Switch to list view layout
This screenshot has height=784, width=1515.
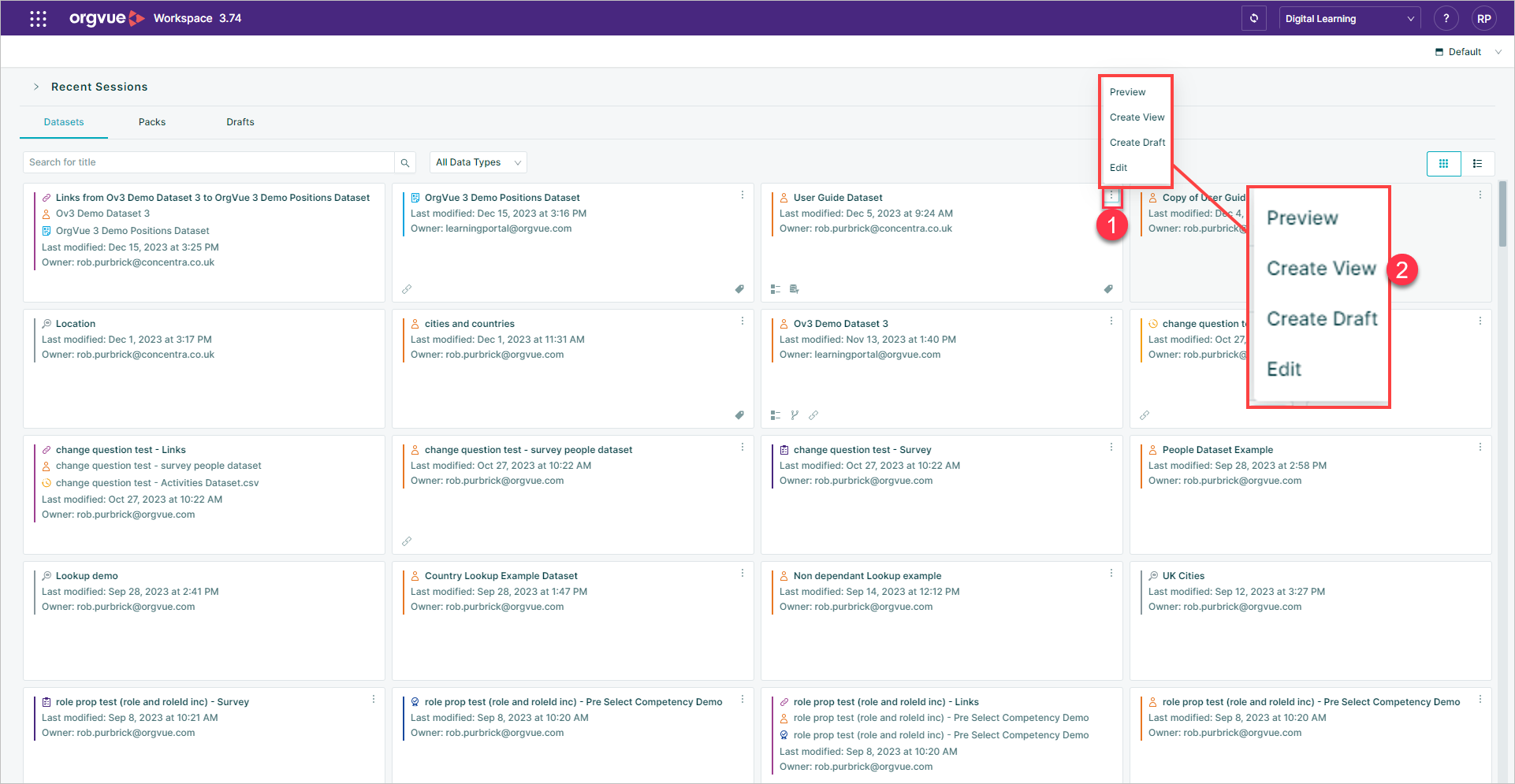[1478, 163]
